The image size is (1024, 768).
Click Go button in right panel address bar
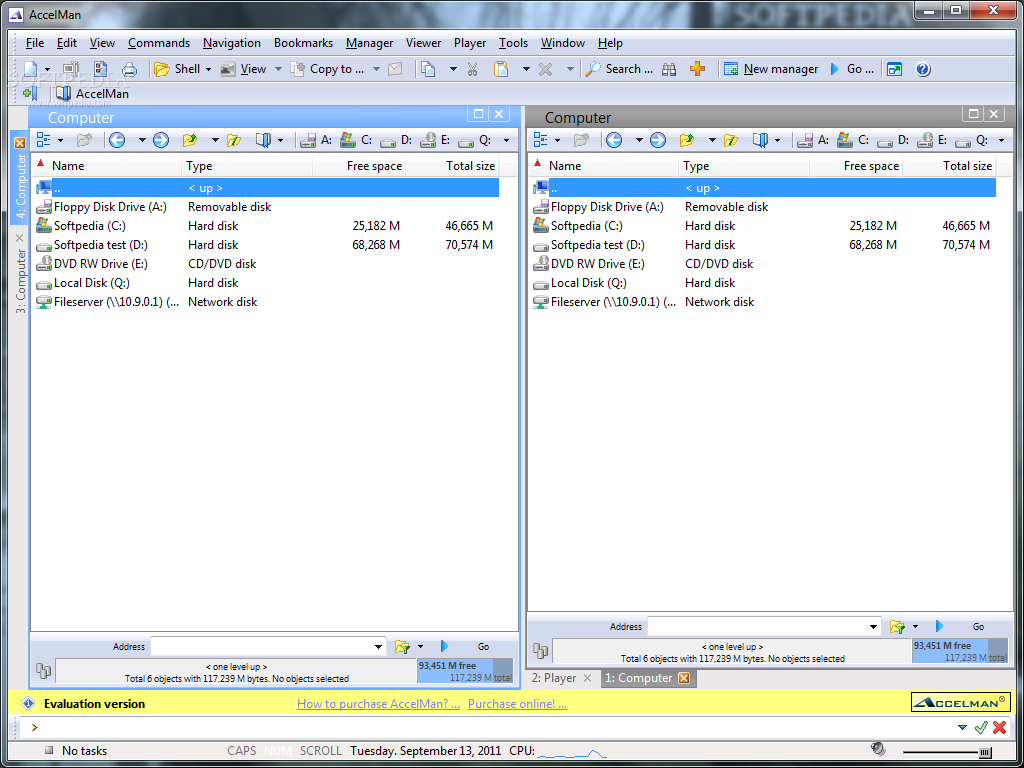[x=959, y=626]
